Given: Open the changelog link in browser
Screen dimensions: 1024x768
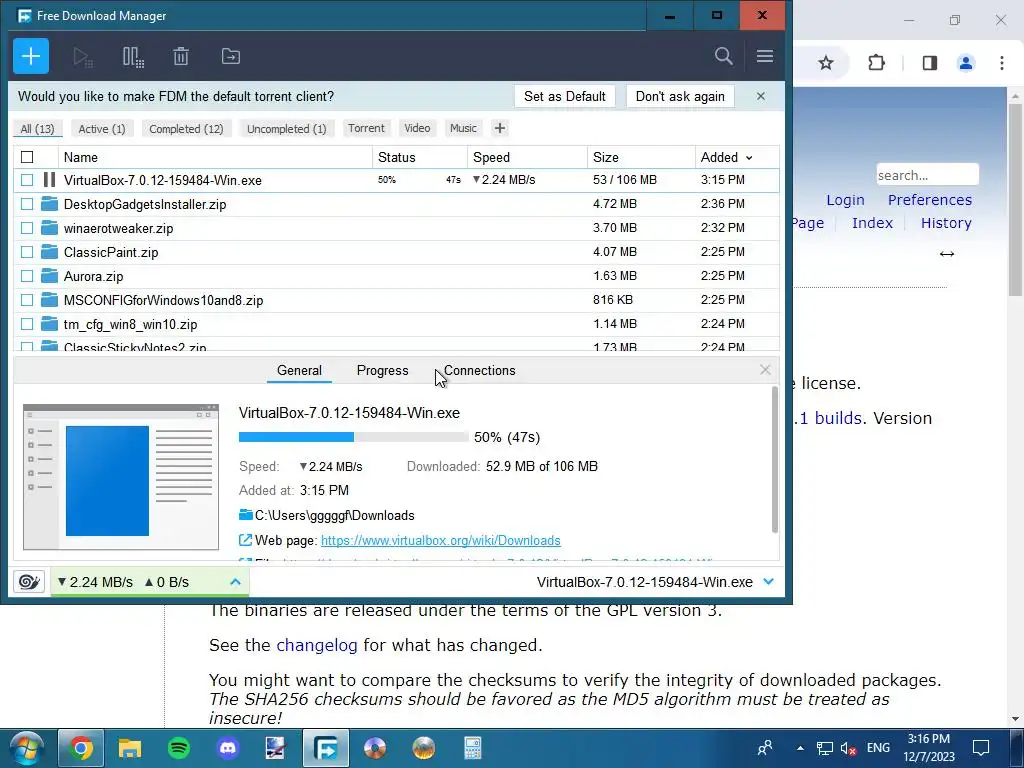Looking at the screenshot, I should 317,645.
